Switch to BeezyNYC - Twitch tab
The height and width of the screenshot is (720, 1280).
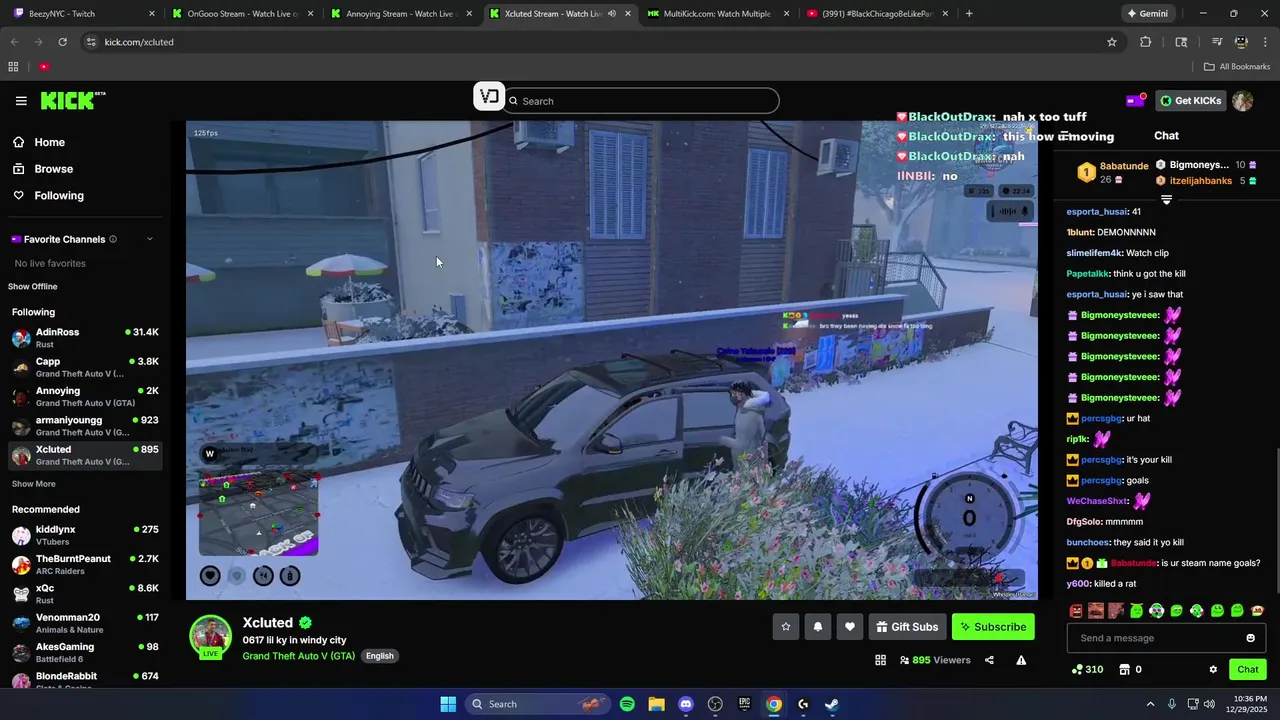pos(84,14)
